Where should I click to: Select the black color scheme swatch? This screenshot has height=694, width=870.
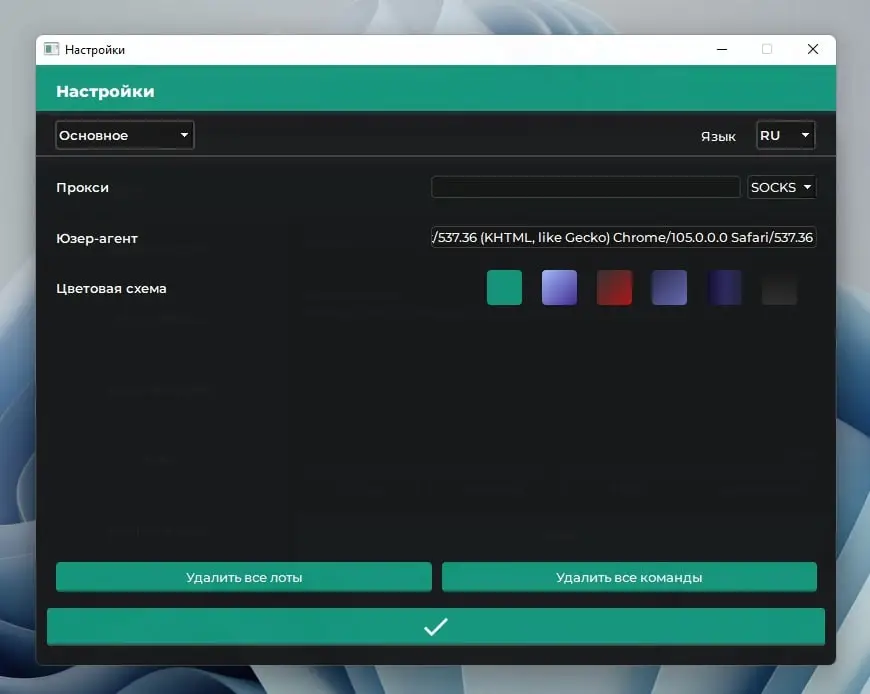pyautogui.click(x=779, y=287)
